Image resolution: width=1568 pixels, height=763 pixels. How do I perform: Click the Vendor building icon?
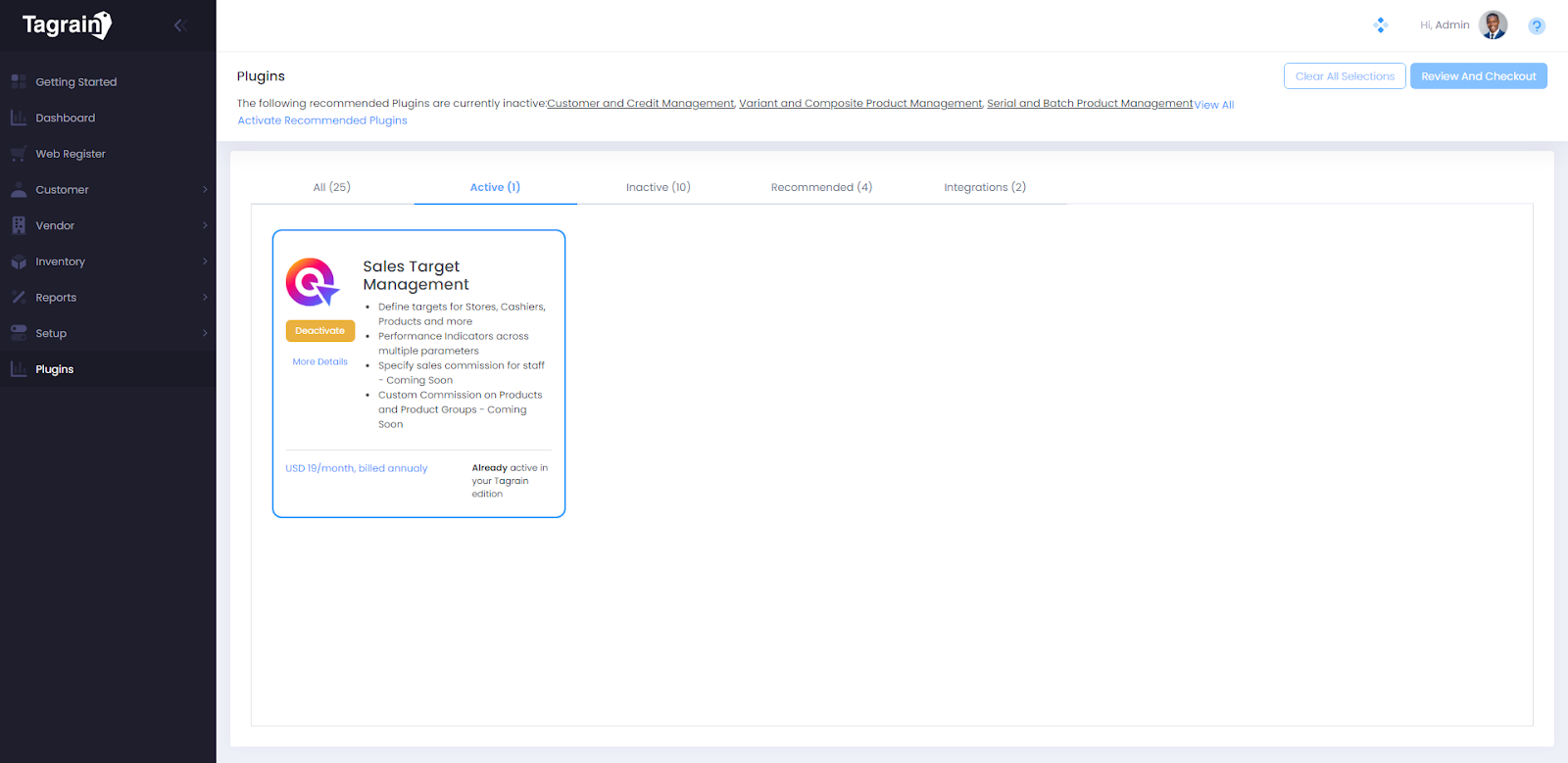click(19, 225)
